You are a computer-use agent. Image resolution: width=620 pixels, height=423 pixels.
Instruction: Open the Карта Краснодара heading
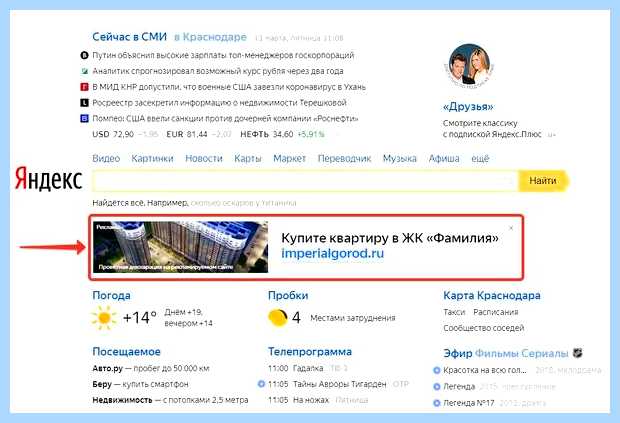coord(492,296)
